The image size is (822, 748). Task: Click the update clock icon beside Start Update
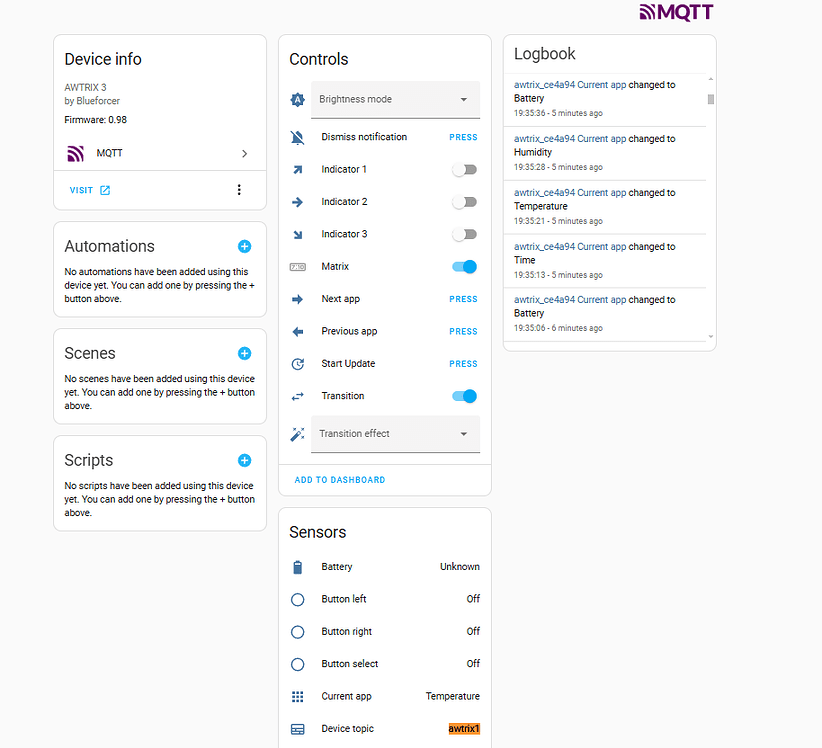click(x=296, y=363)
